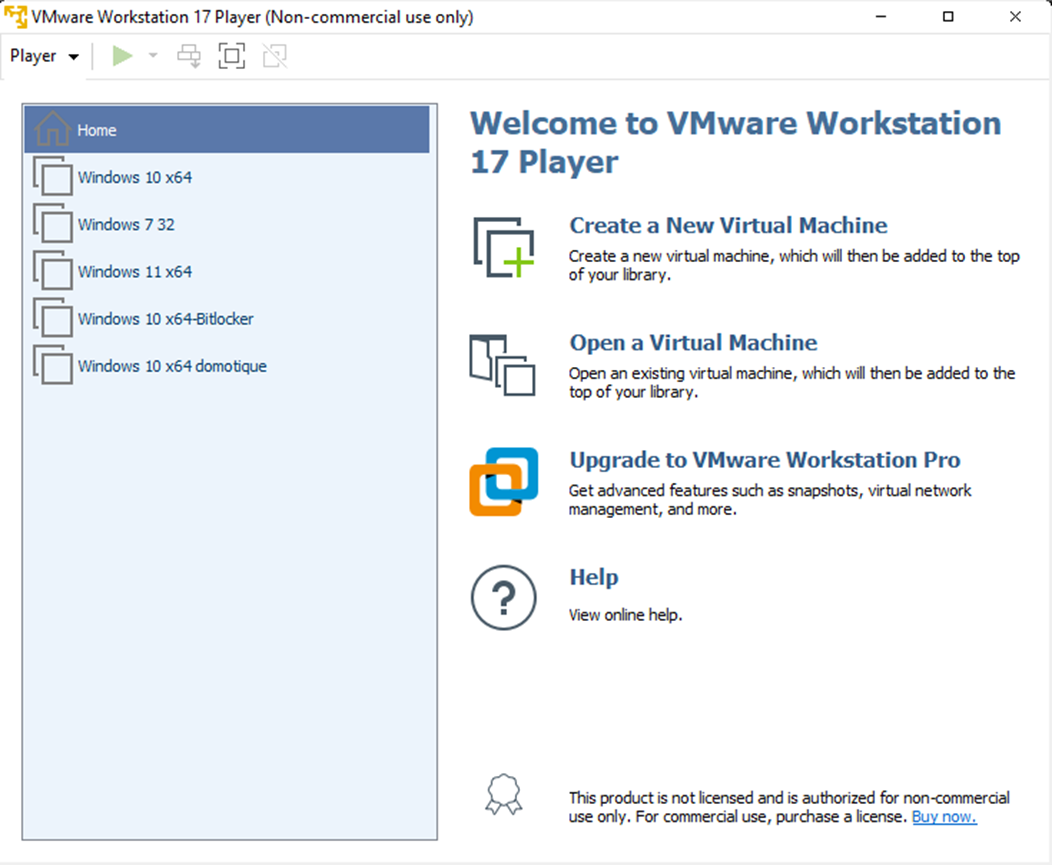Enter full screen mode via toolbar icon
Screen dimensions: 1052x865
coord(231,56)
